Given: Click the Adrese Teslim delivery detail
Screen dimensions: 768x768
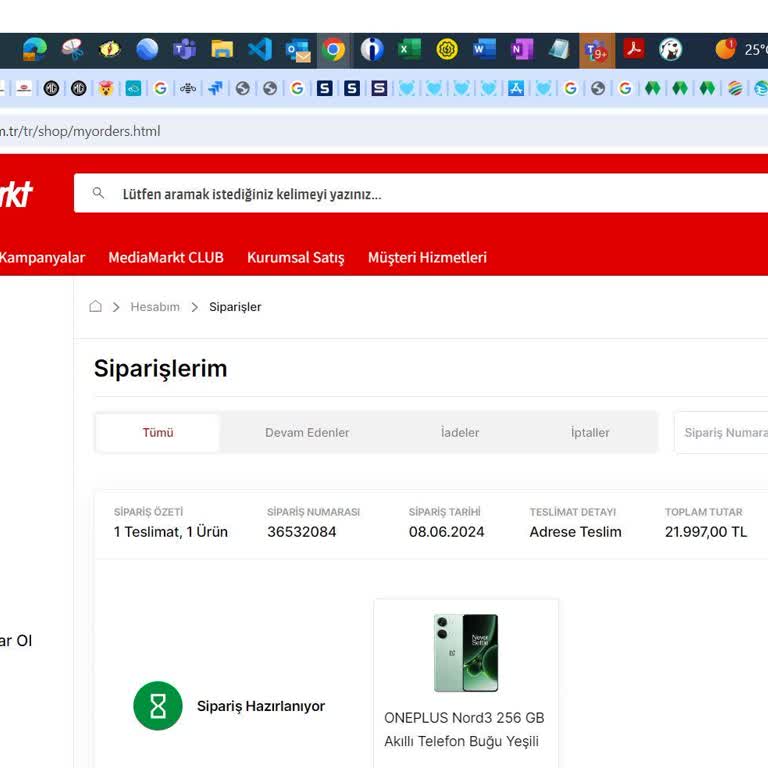Looking at the screenshot, I should coord(576,532).
